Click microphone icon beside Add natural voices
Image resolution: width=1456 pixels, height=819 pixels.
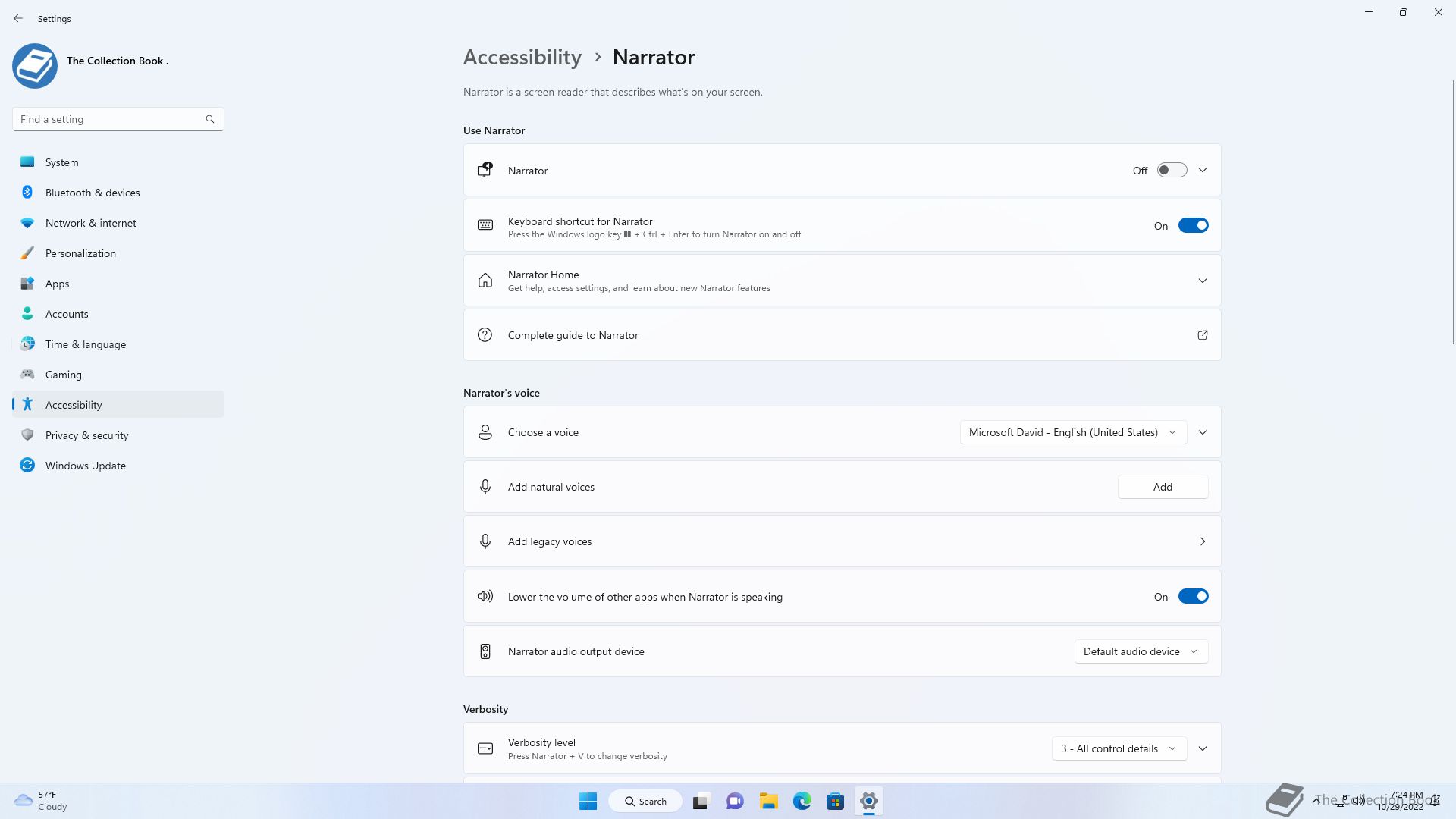(x=485, y=487)
